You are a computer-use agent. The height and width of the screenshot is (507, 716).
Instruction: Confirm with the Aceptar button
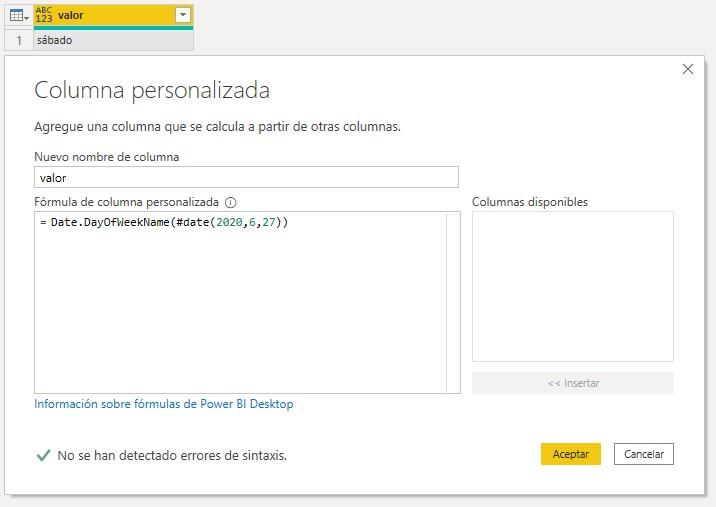pos(570,454)
